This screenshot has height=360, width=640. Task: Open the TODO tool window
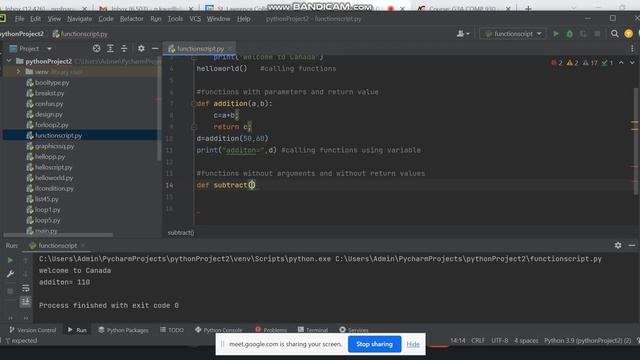[x=172, y=330]
